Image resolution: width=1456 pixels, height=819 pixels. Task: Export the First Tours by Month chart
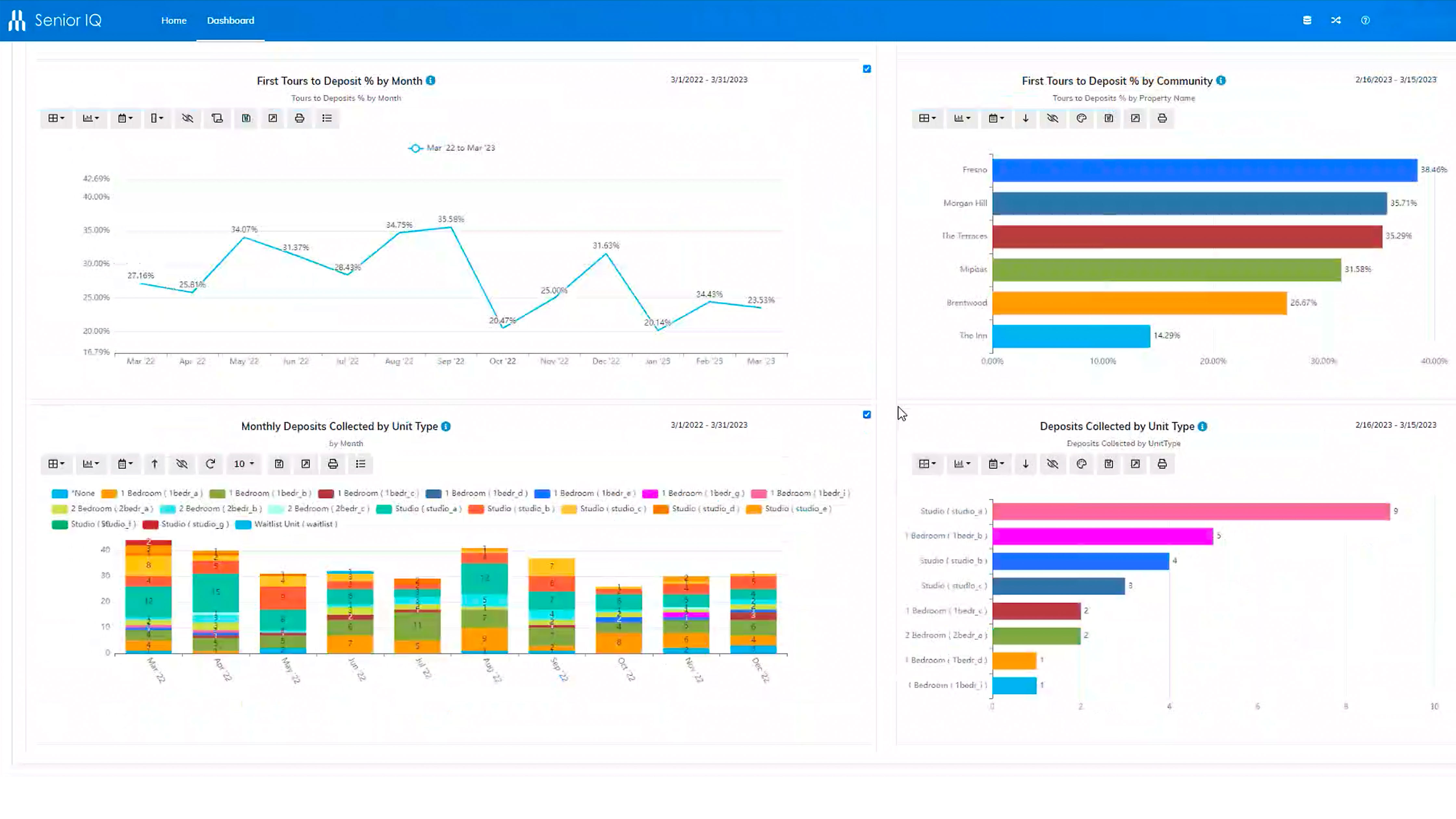[272, 118]
